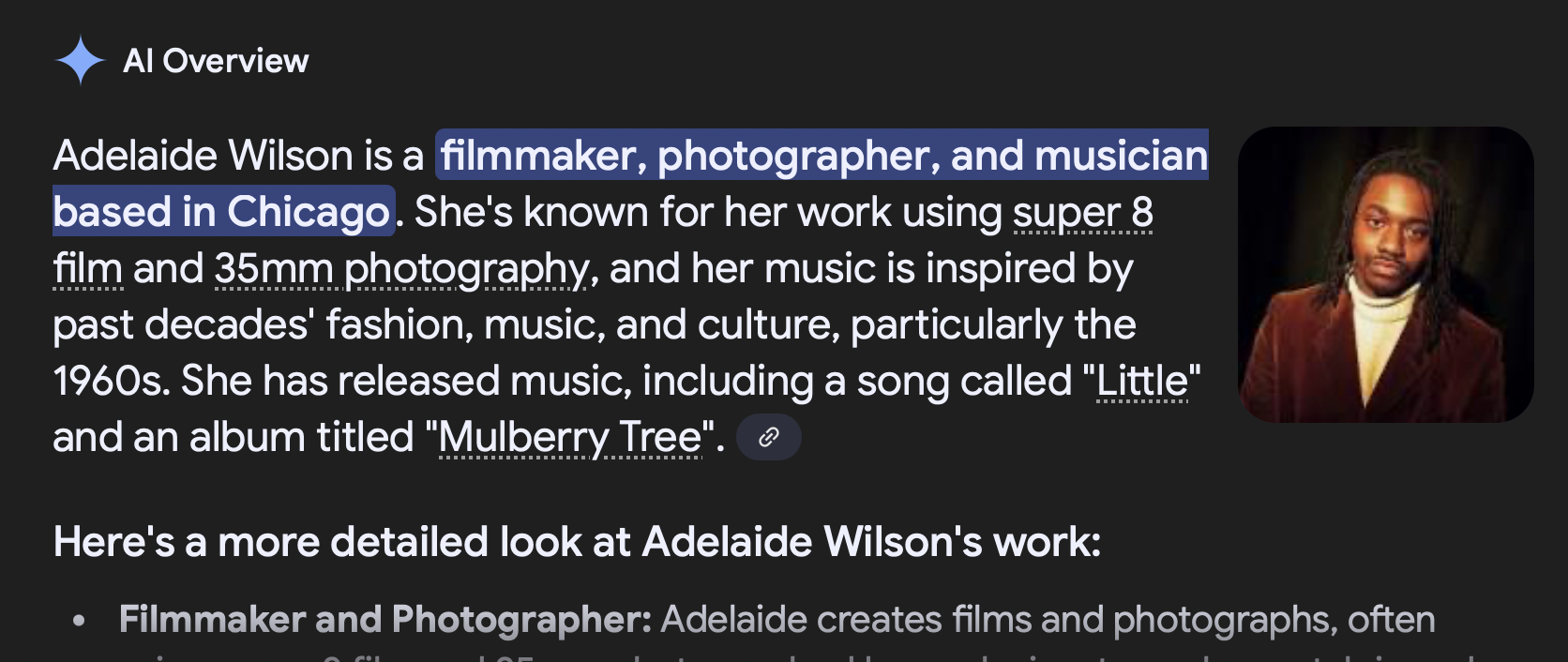Open the chain-link source icon after Mulberry Tree

(769, 437)
